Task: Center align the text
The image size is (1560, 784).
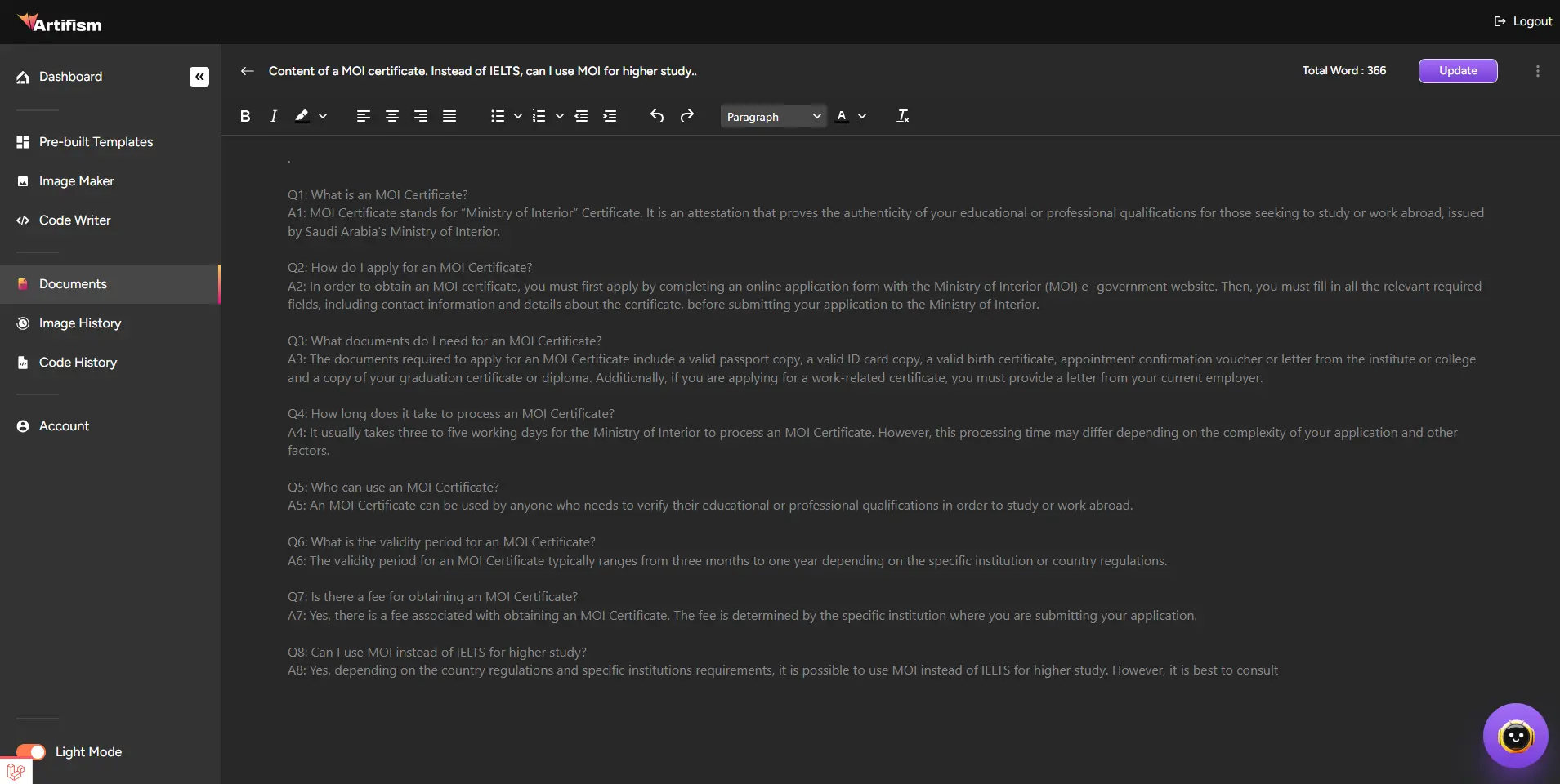Action: pos(392,116)
